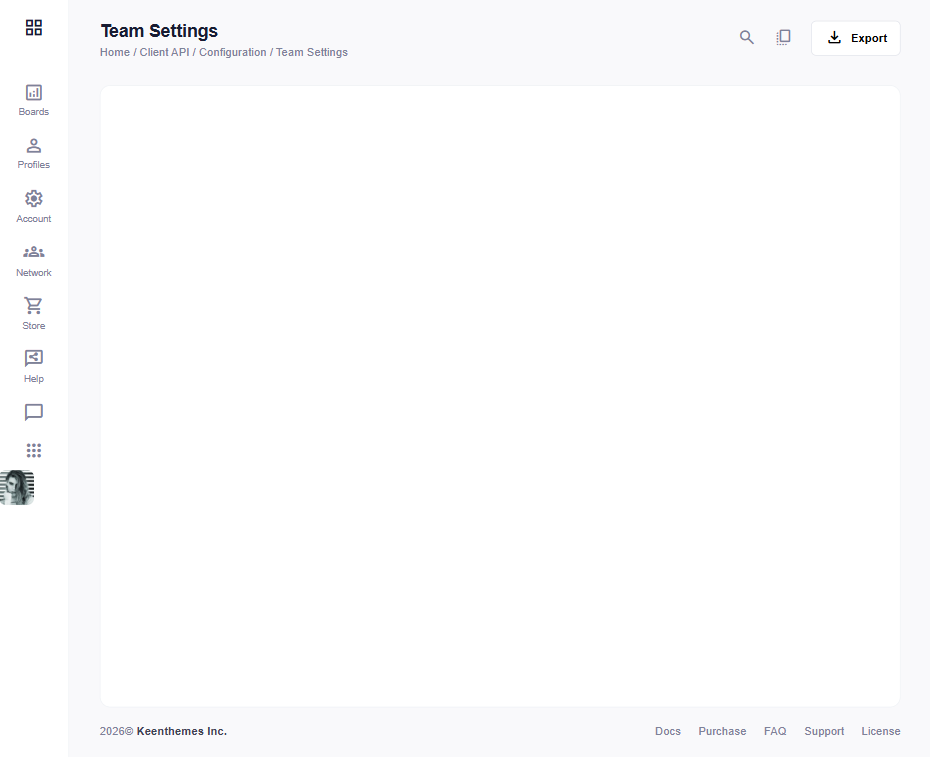Go to Home breadcrumb
The width and height of the screenshot is (930, 757).
coord(114,52)
